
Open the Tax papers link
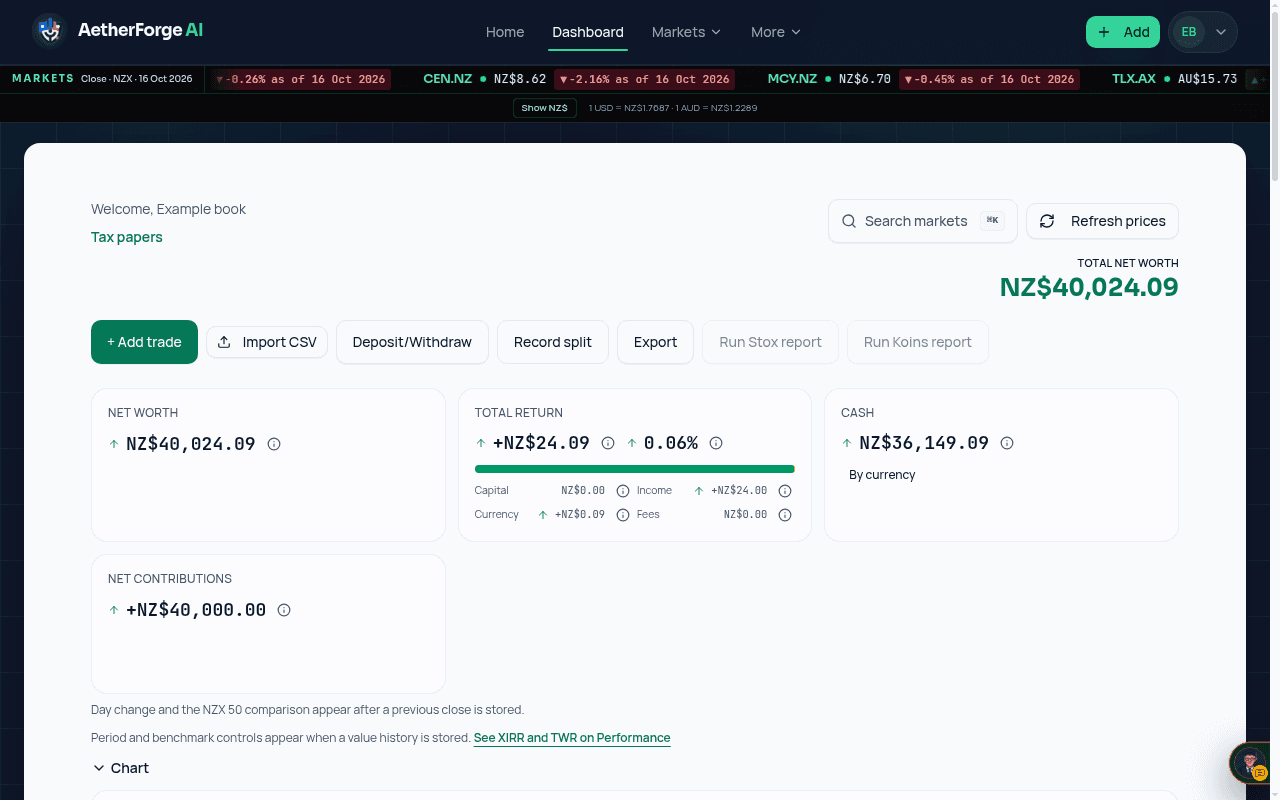coord(126,237)
